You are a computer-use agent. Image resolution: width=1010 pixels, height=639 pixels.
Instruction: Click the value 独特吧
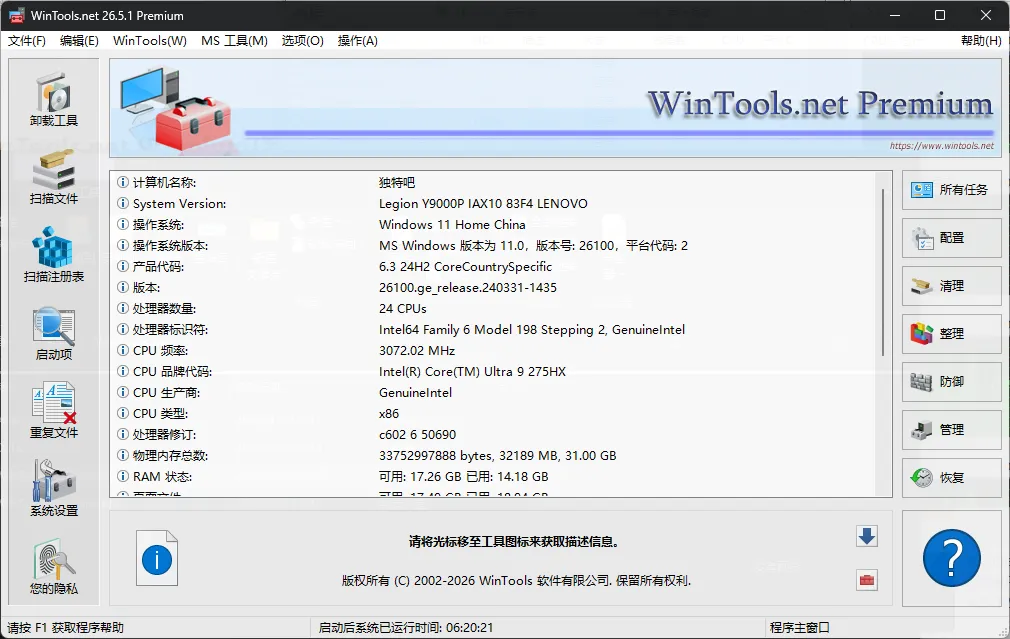point(397,182)
